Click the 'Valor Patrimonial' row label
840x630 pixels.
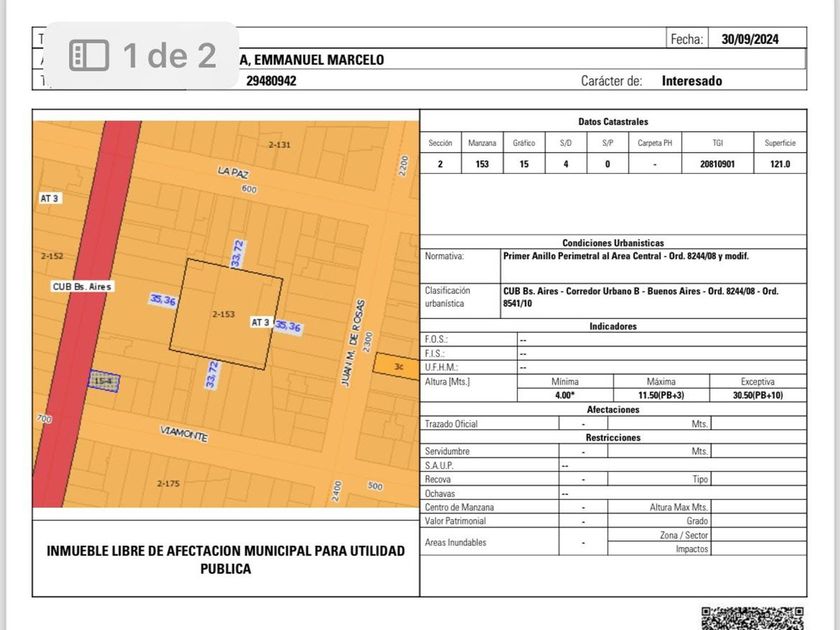[455, 521]
